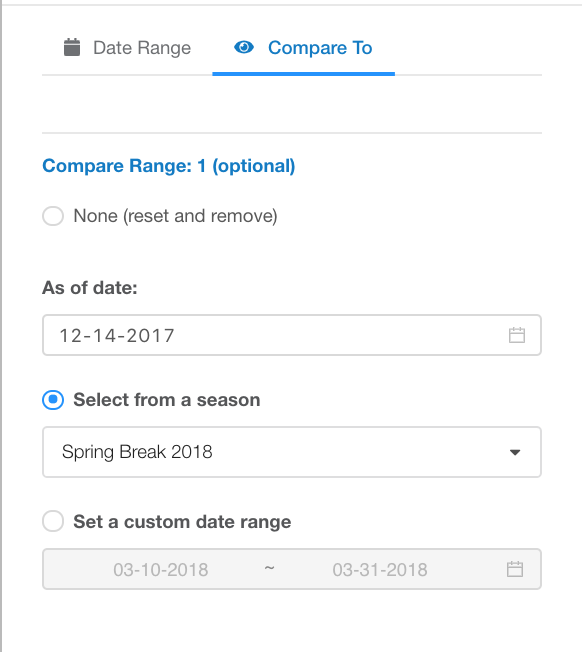Image resolution: width=582 pixels, height=652 pixels.
Task: Click the As of date: label
Action: pyautogui.click(x=90, y=288)
